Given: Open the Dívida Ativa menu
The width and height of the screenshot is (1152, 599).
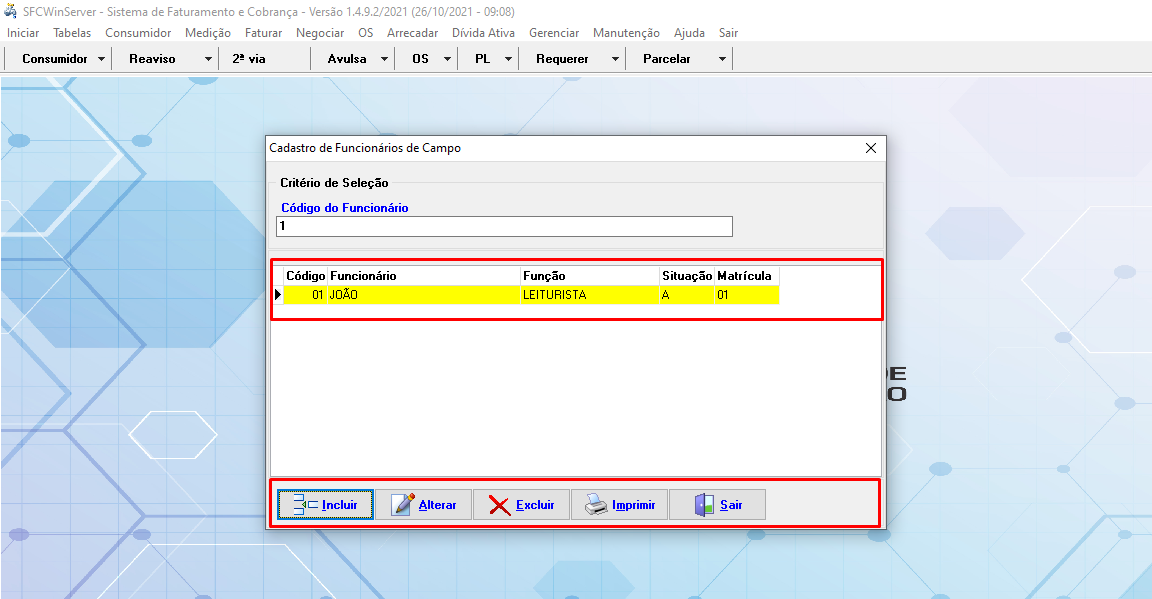Looking at the screenshot, I should tap(483, 33).
